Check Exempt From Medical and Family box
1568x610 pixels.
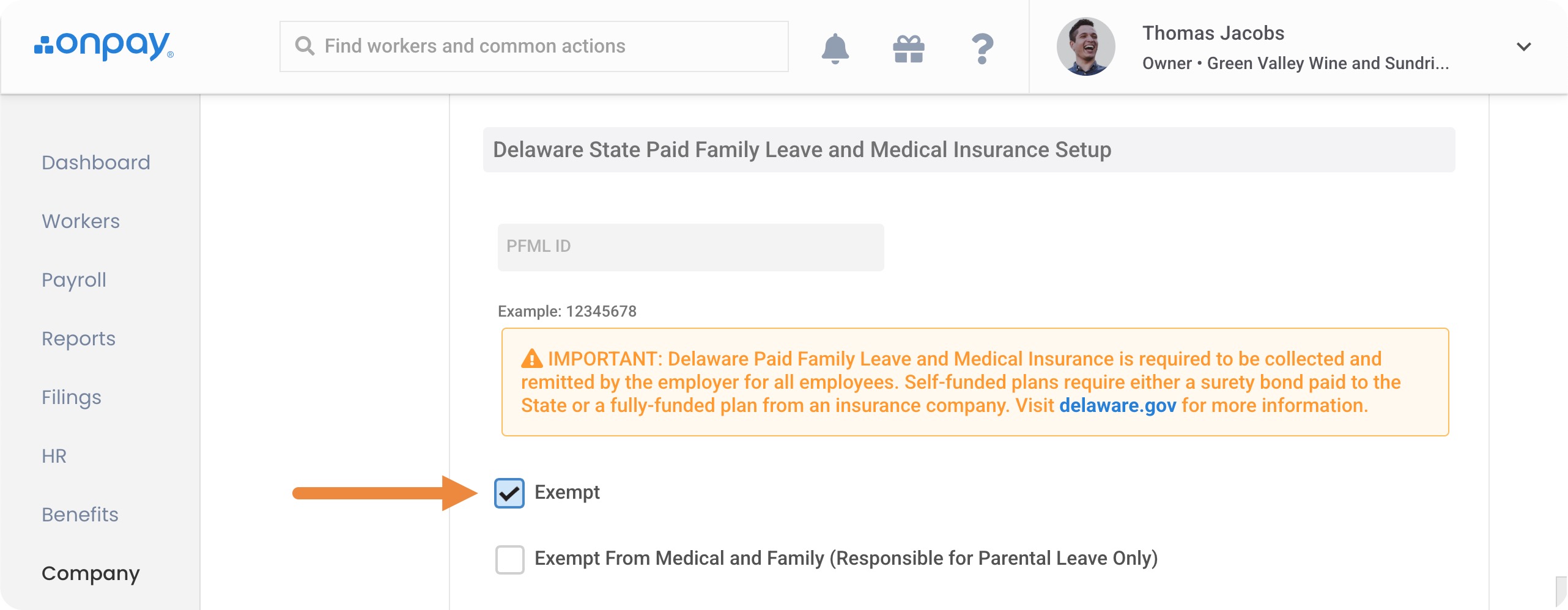click(509, 559)
